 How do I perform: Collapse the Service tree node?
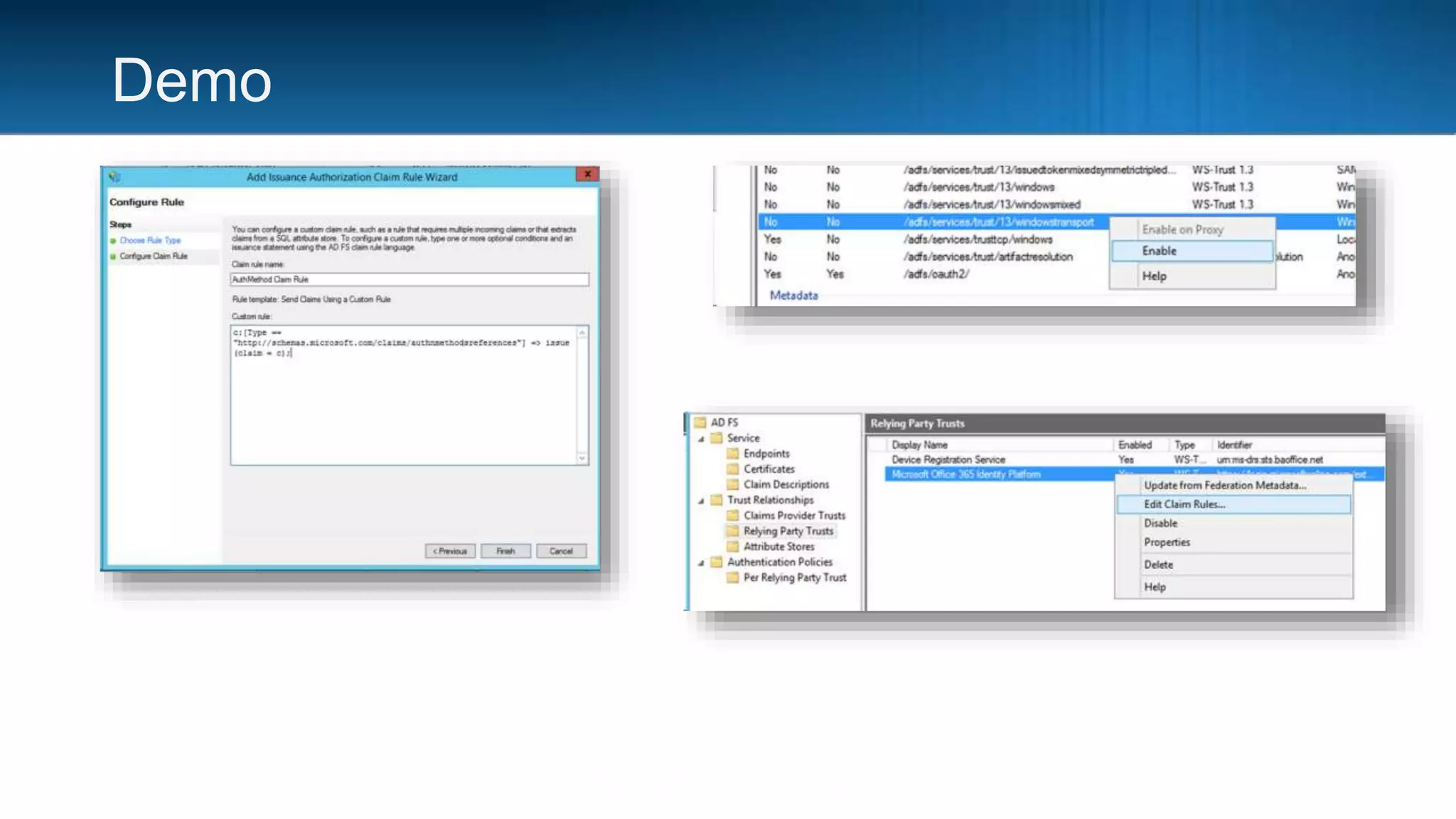pyautogui.click(x=701, y=439)
